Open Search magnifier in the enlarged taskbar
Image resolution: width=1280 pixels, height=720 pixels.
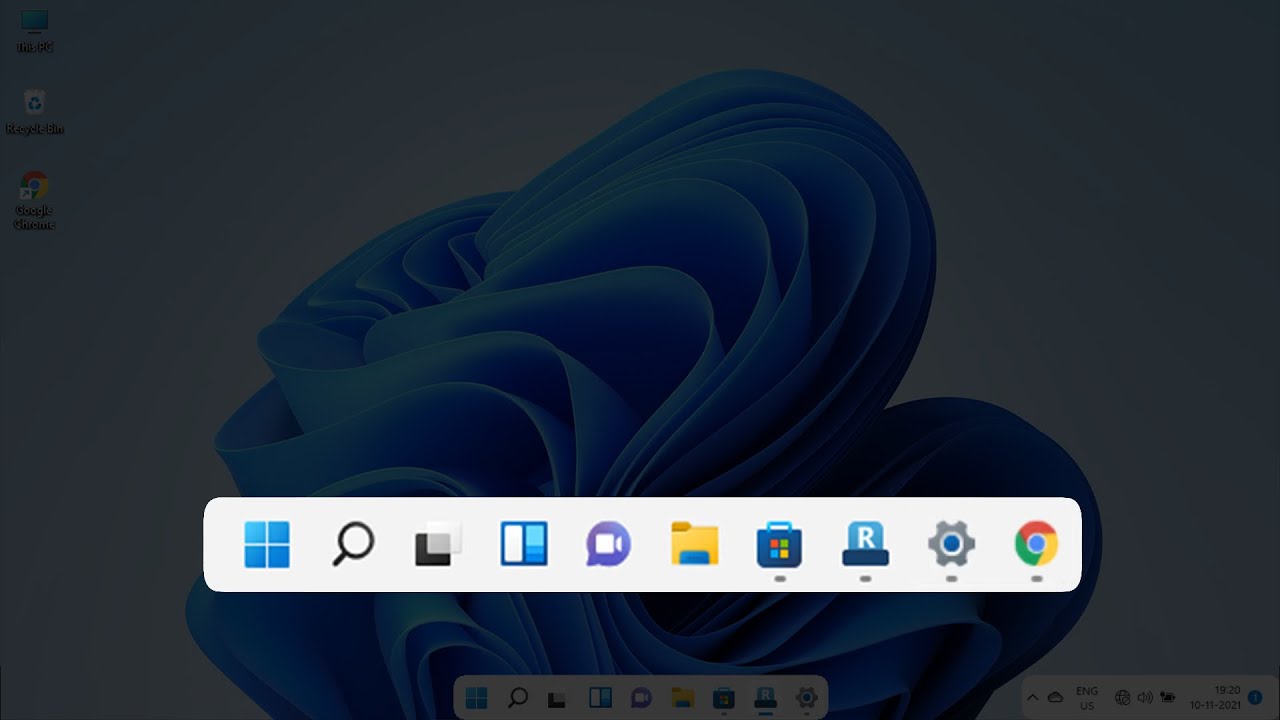352,545
